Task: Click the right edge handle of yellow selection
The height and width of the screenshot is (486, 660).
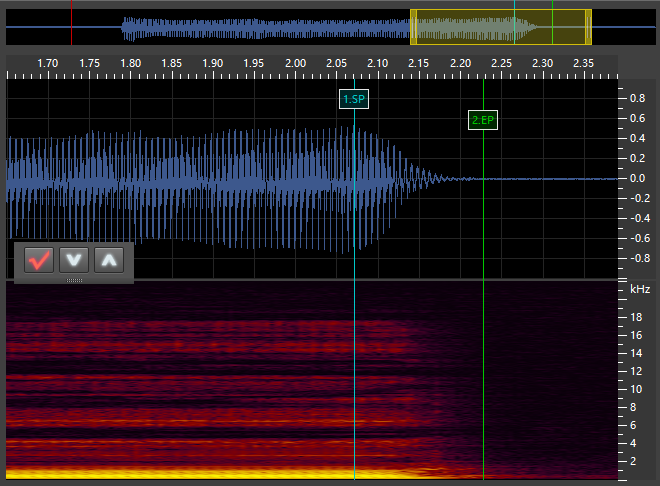Action: tap(589, 27)
